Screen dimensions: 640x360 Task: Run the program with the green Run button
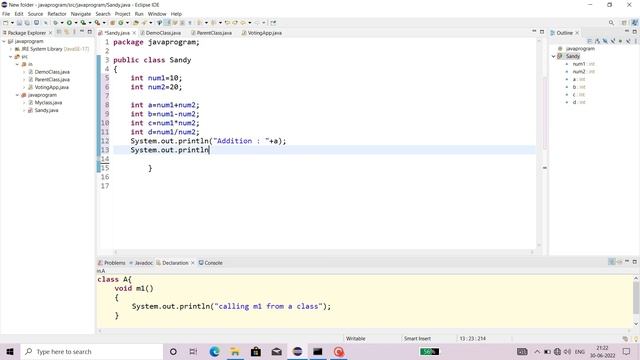(69, 23)
